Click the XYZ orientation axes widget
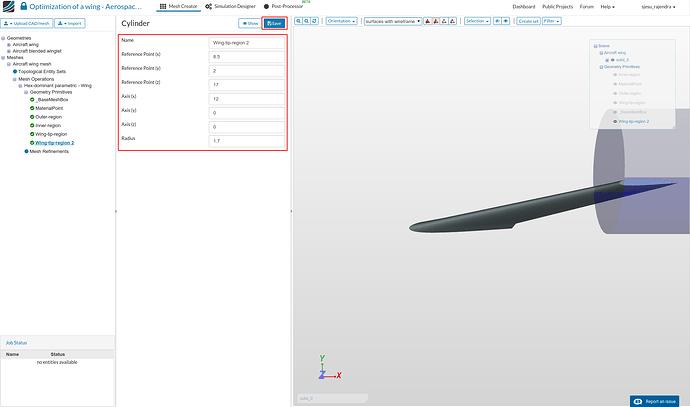The height and width of the screenshot is (407, 690). [330, 368]
